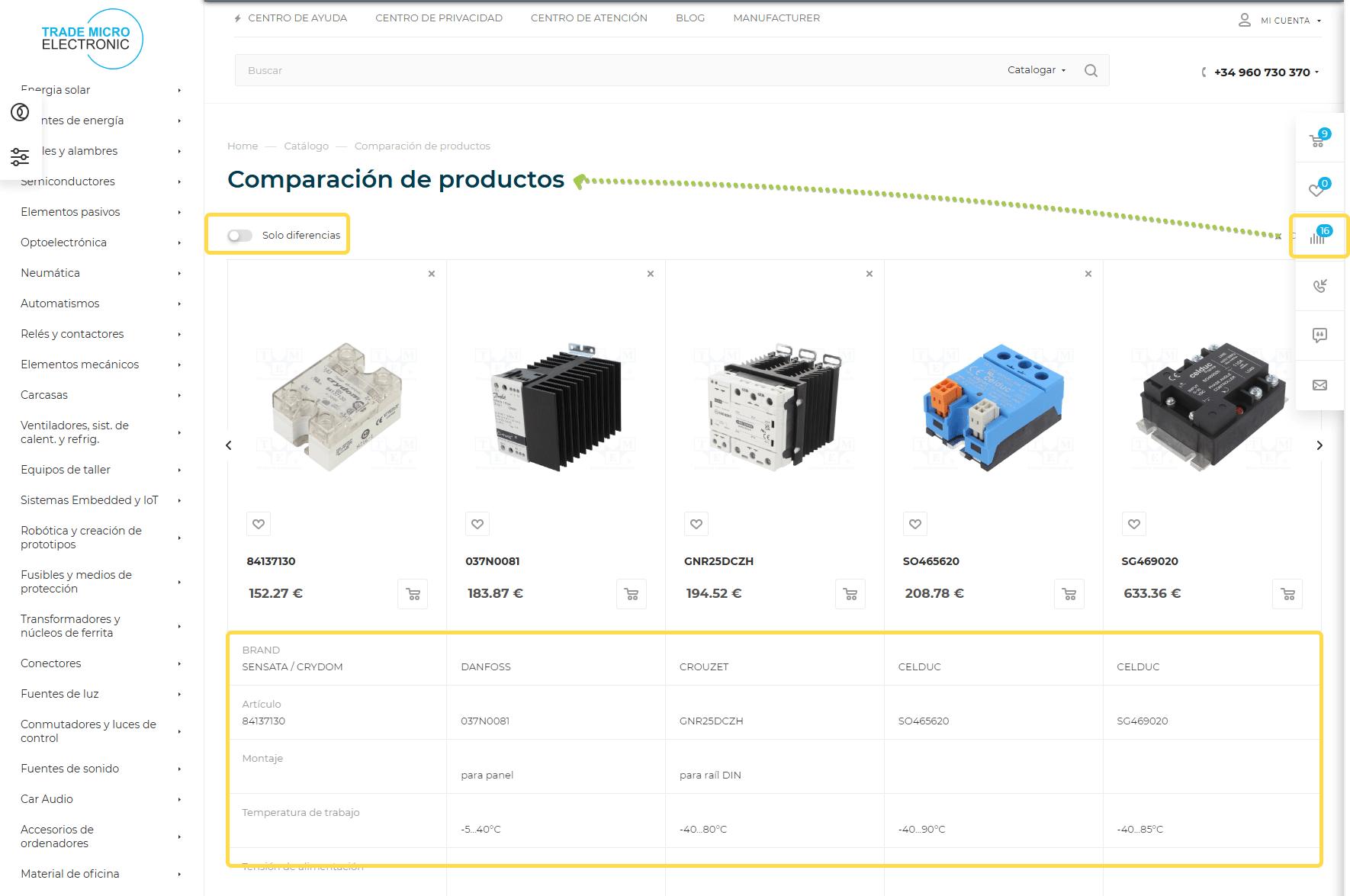Add SO465620 to cart
1350x896 pixels.
click(1069, 594)
